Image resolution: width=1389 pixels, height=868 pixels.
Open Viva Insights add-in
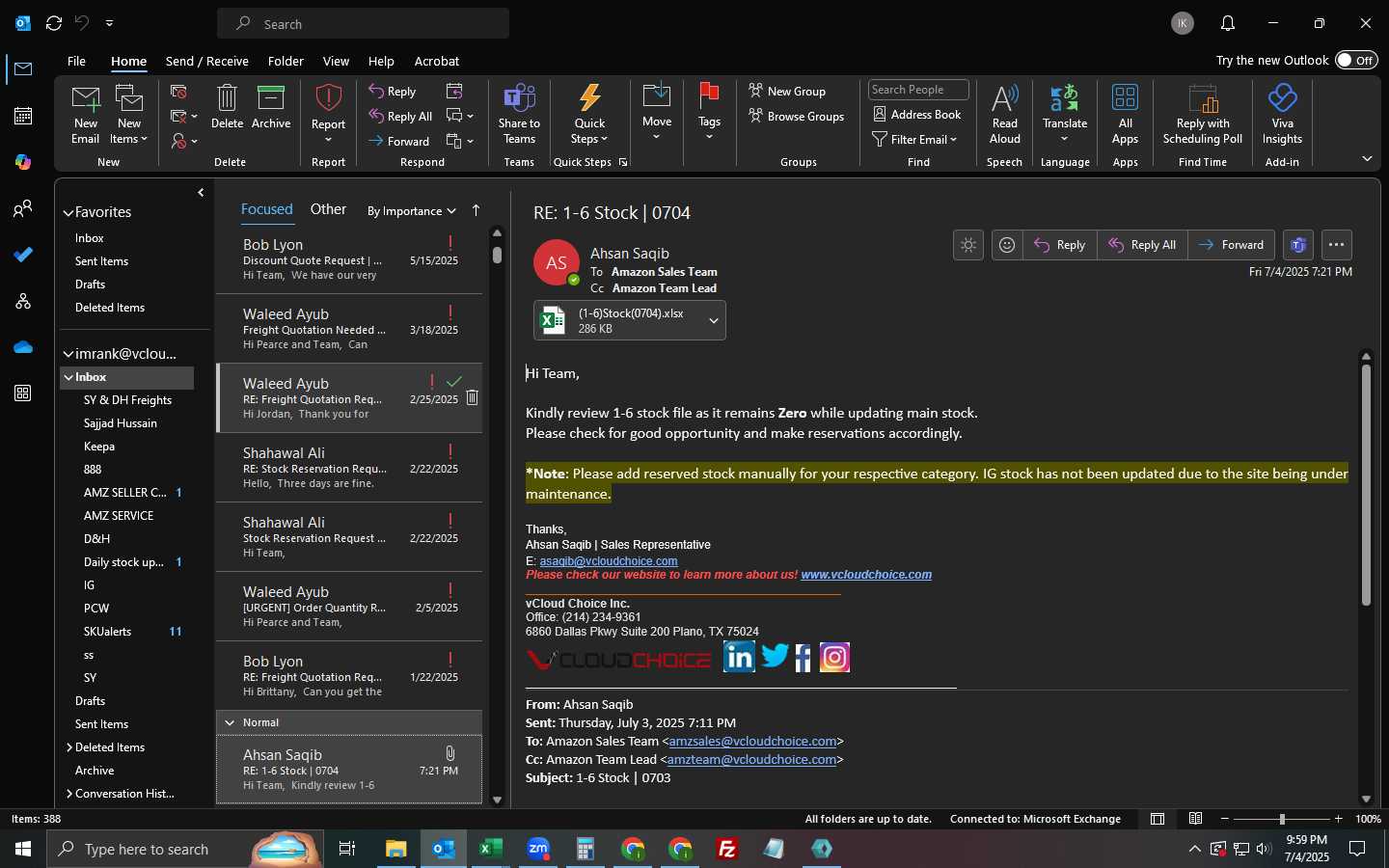pos(1282,114)
